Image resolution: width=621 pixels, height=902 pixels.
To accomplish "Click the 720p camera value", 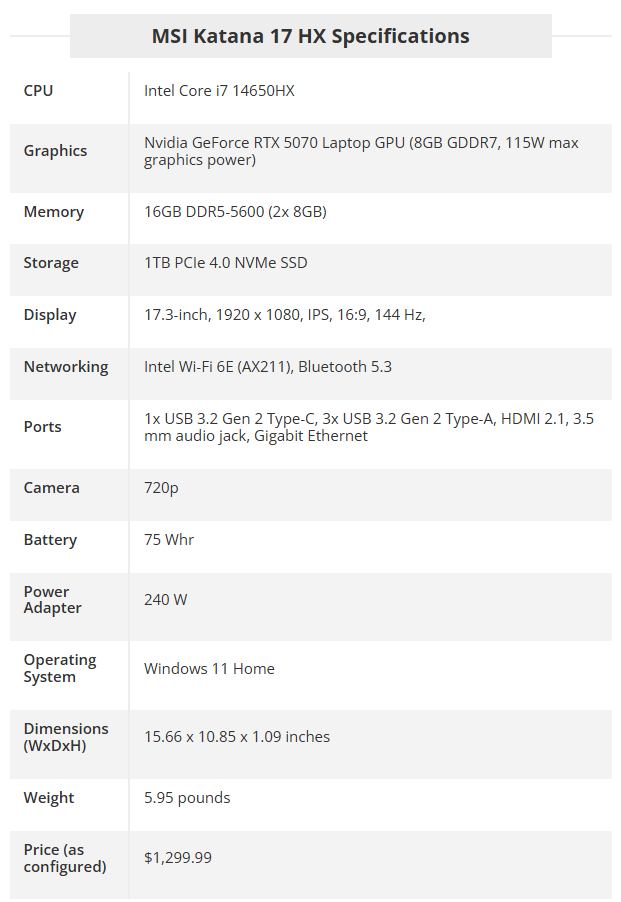I will [161, 488].
